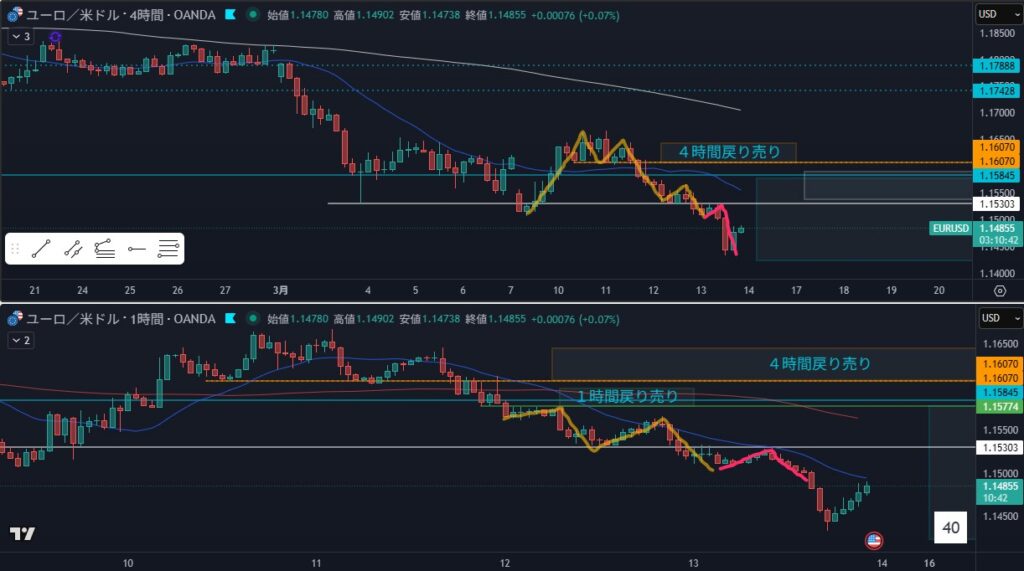Toggle green market status dot on 4-hour chart
Image resolution: width=1024 pixels, height=571 pixels.
click(250, 15)
